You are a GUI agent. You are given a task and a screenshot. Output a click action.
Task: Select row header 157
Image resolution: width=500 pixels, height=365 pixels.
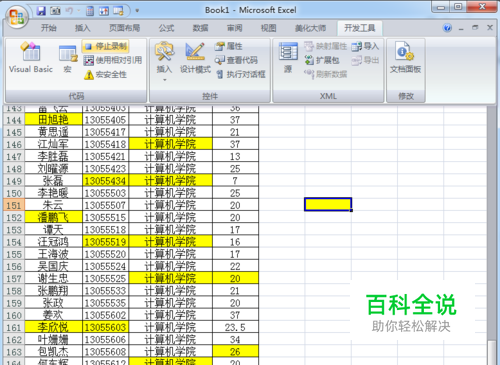coord(14,279)
